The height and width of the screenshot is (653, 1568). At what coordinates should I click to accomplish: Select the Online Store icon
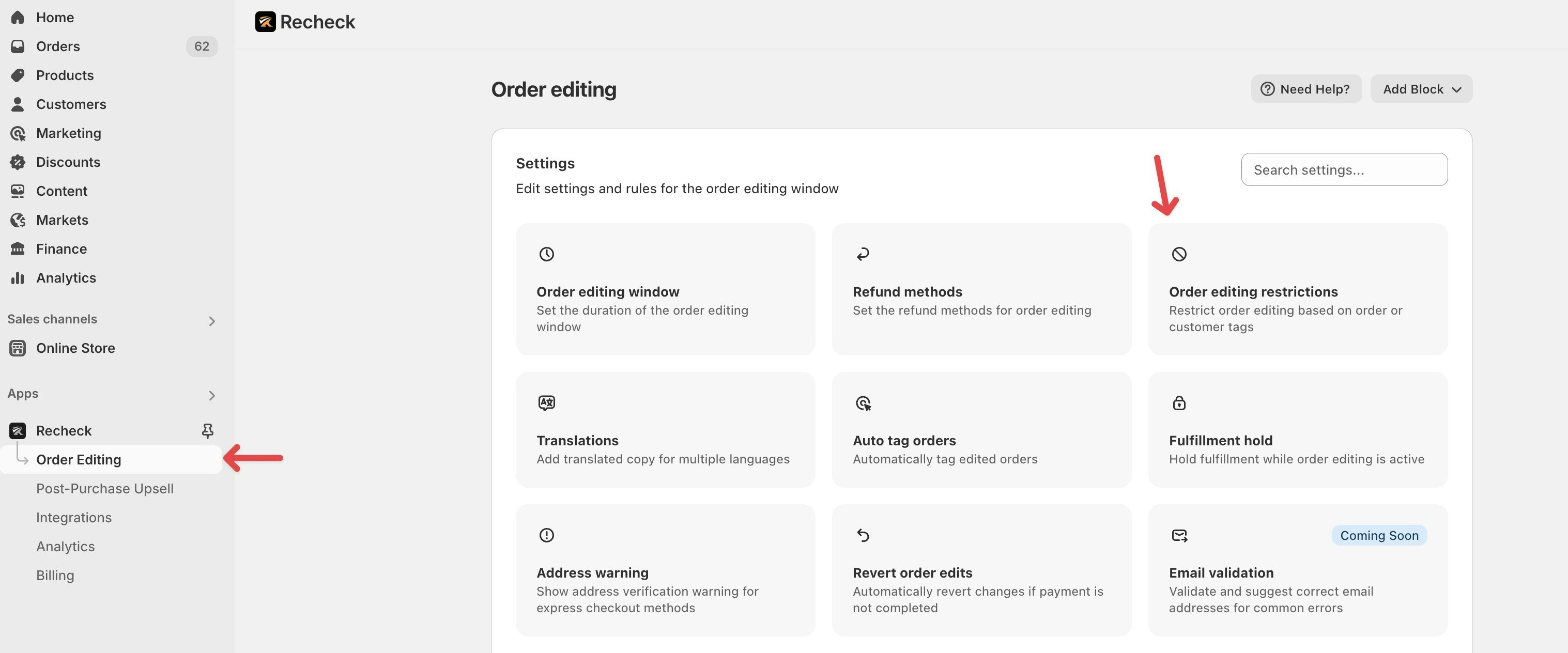click(17, 348)
